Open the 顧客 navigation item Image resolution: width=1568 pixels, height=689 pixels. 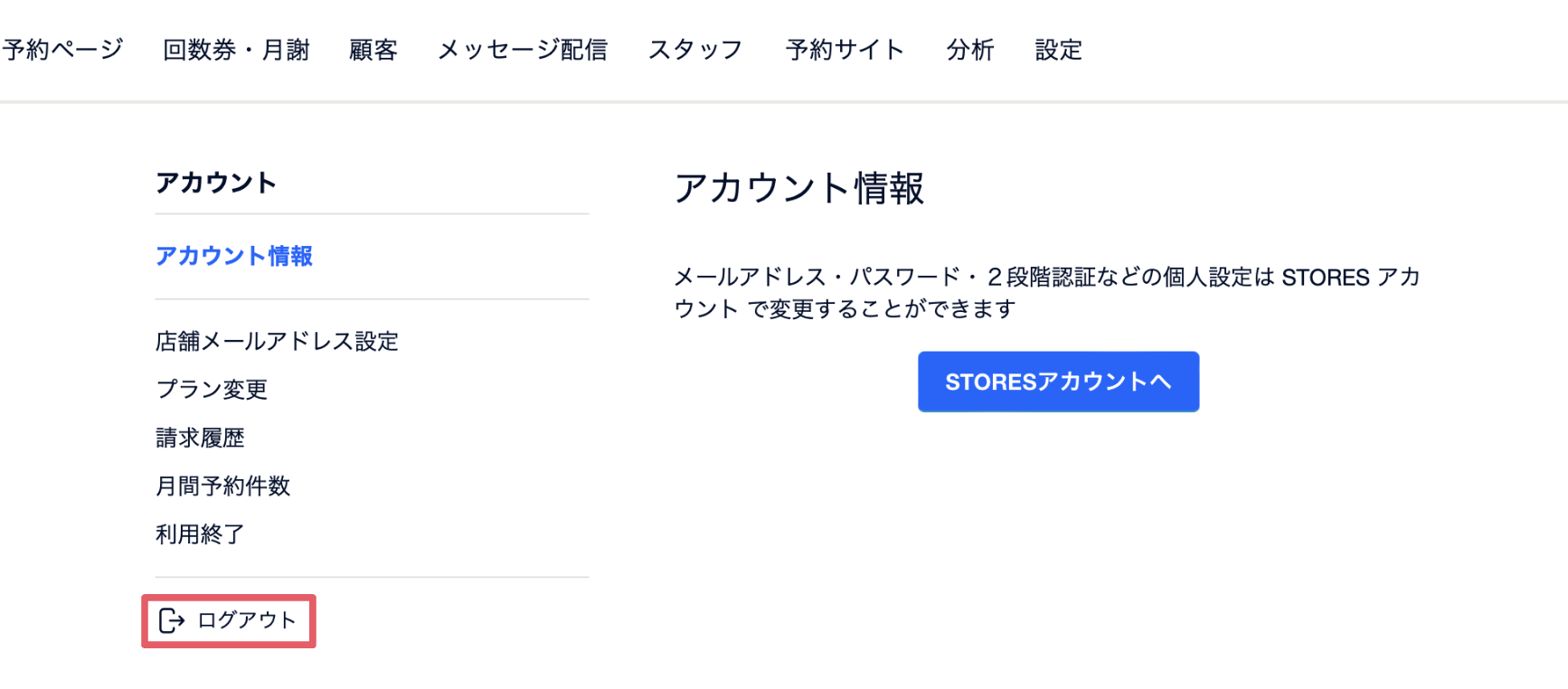(373, 50)
